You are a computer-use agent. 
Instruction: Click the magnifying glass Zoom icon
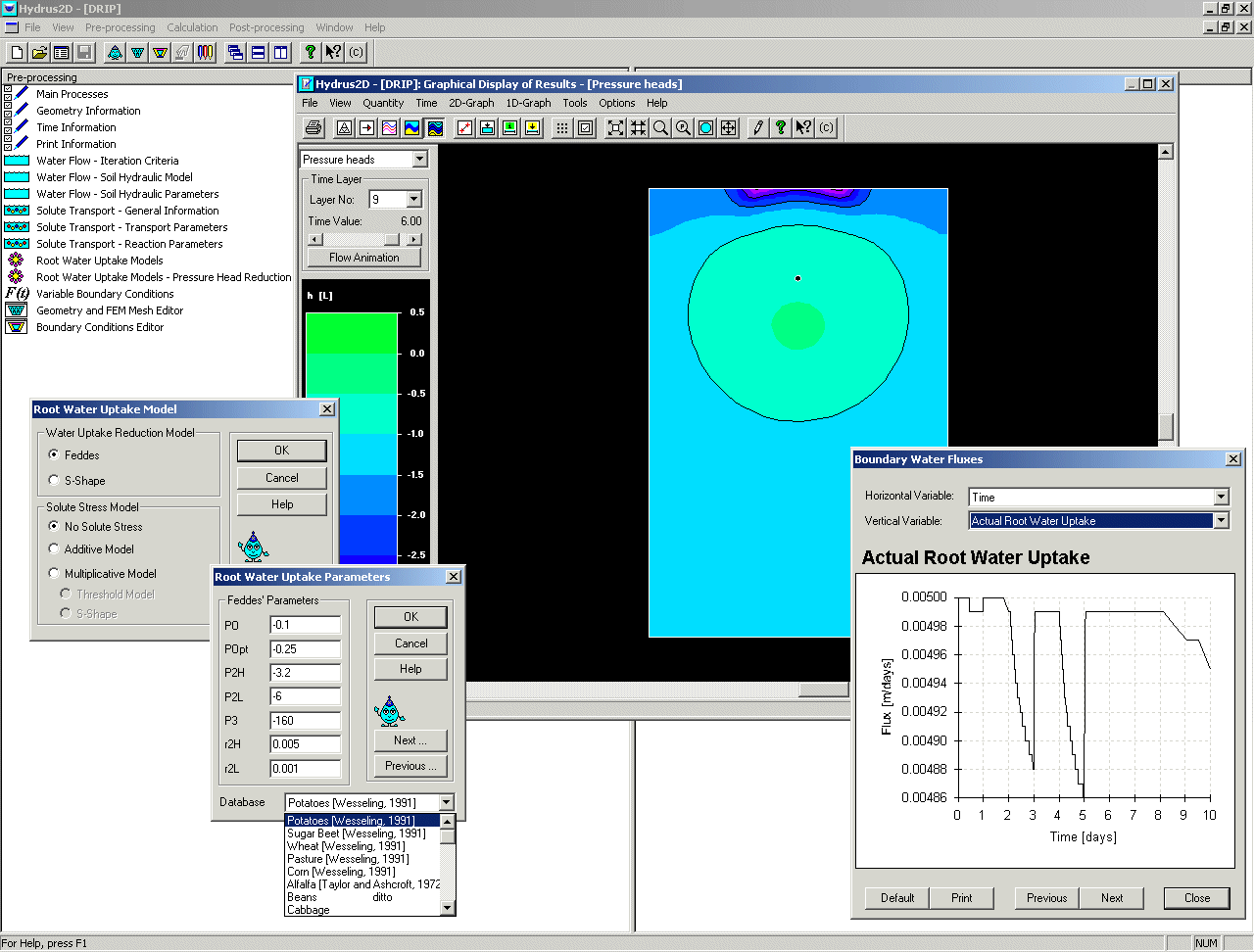pyautogui.click(x=660, y=127)
